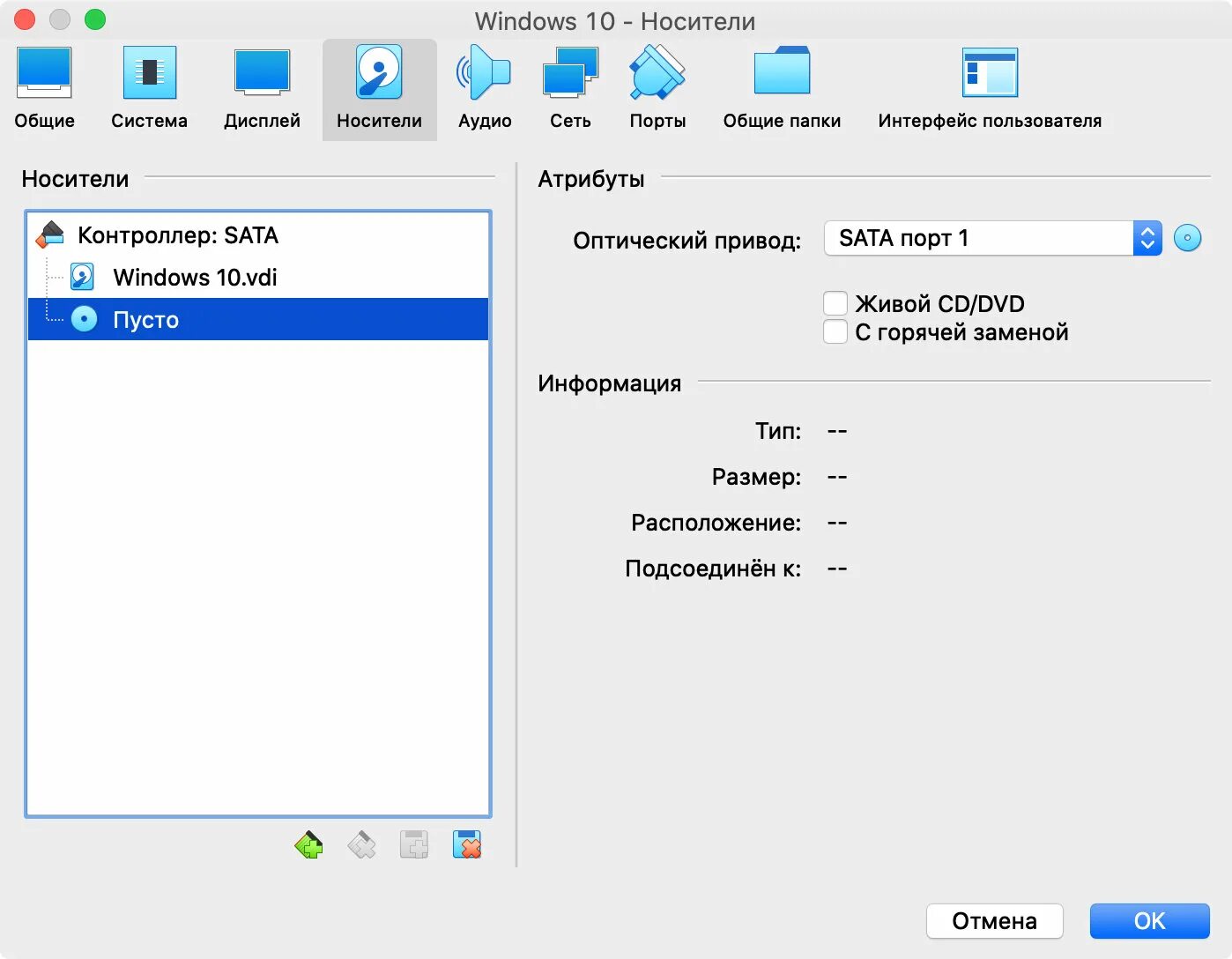
Task: Open the optical disk selection menu
Action: (1188, 237)
